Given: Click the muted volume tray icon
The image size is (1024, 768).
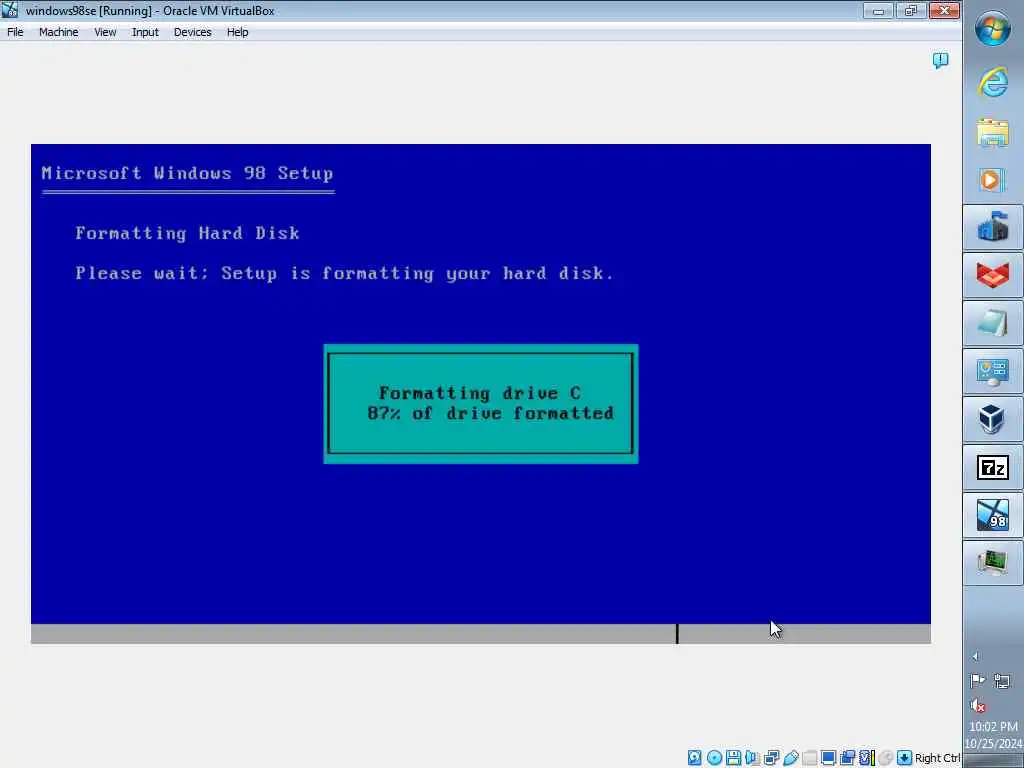Looking at the screenshot, I should click(978, 705).
